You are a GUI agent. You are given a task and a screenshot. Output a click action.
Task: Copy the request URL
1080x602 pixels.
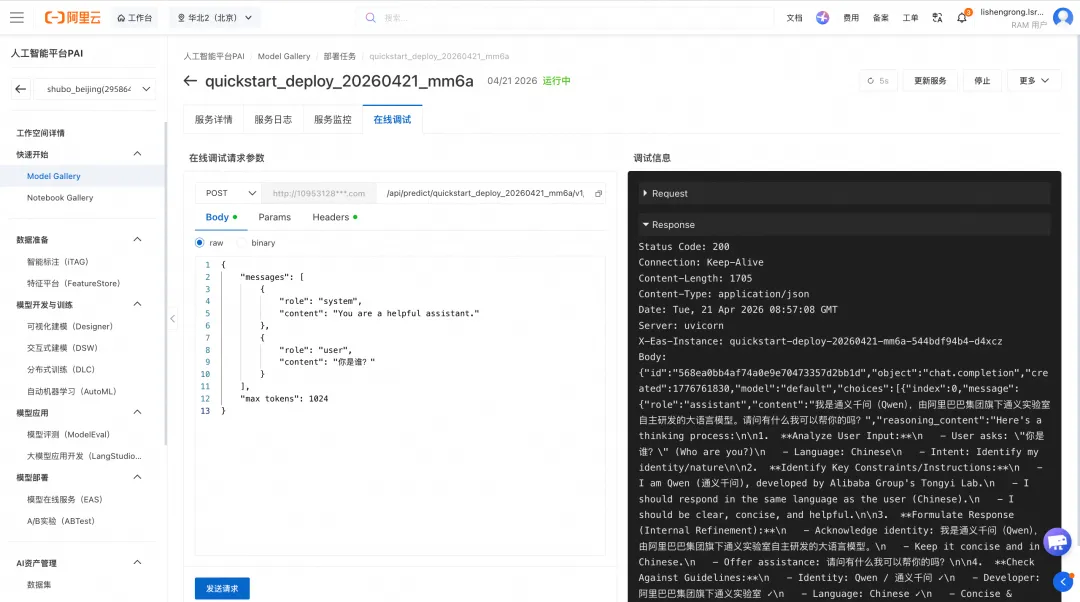coord(599,194)
